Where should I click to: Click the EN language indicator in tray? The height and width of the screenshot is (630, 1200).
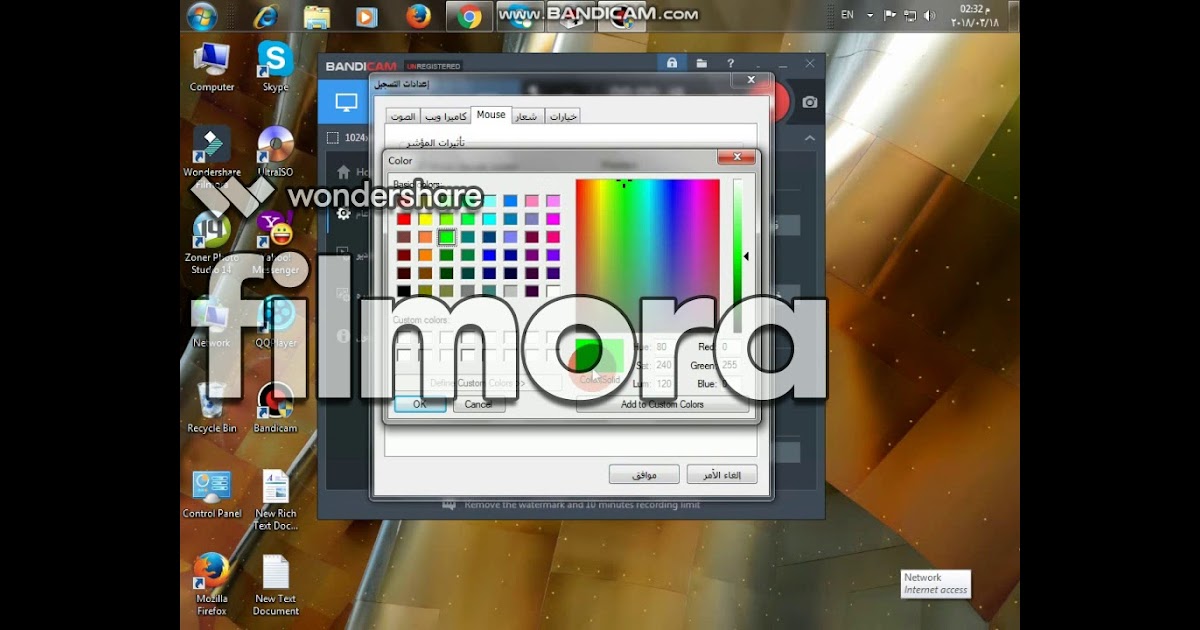847,15
